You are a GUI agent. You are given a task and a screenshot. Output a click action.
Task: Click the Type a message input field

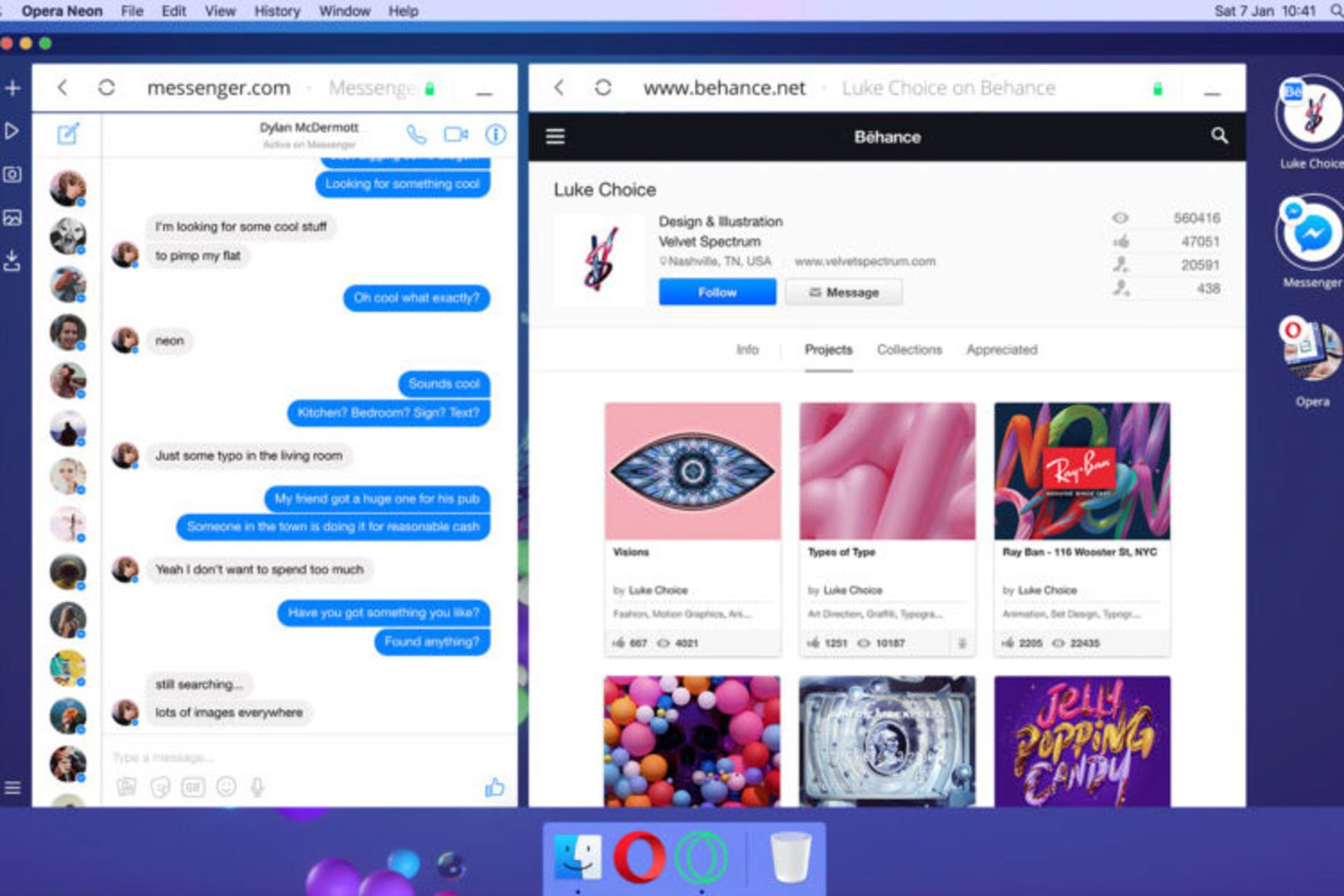(x=280, y=757)
